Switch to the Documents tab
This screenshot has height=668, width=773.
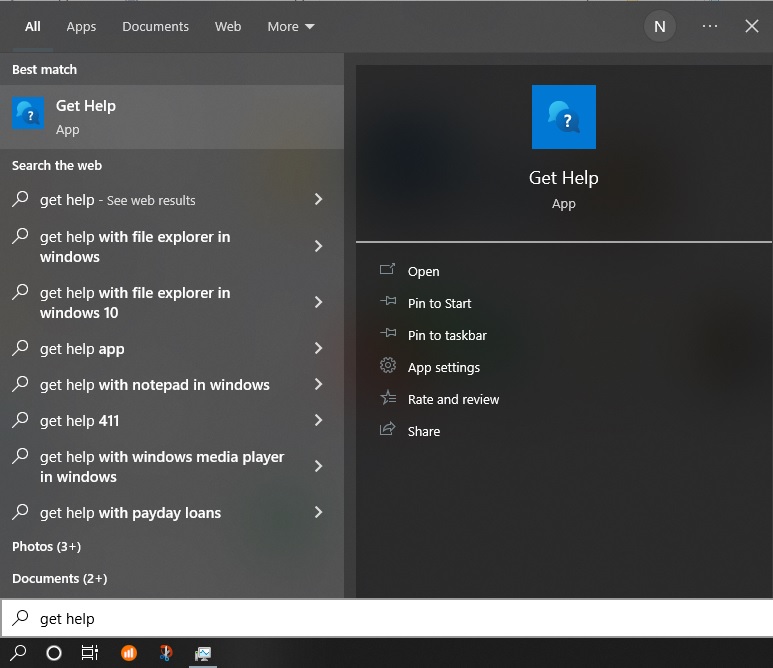click(155, 27)
